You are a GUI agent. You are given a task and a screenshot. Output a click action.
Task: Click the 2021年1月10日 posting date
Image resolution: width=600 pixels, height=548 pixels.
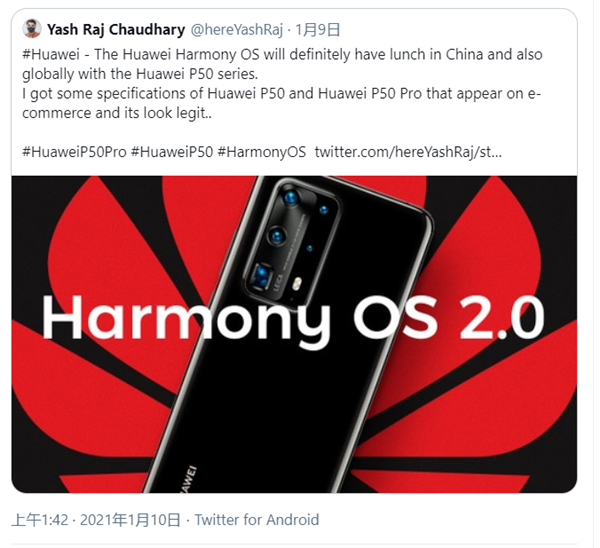pos(130,520)
